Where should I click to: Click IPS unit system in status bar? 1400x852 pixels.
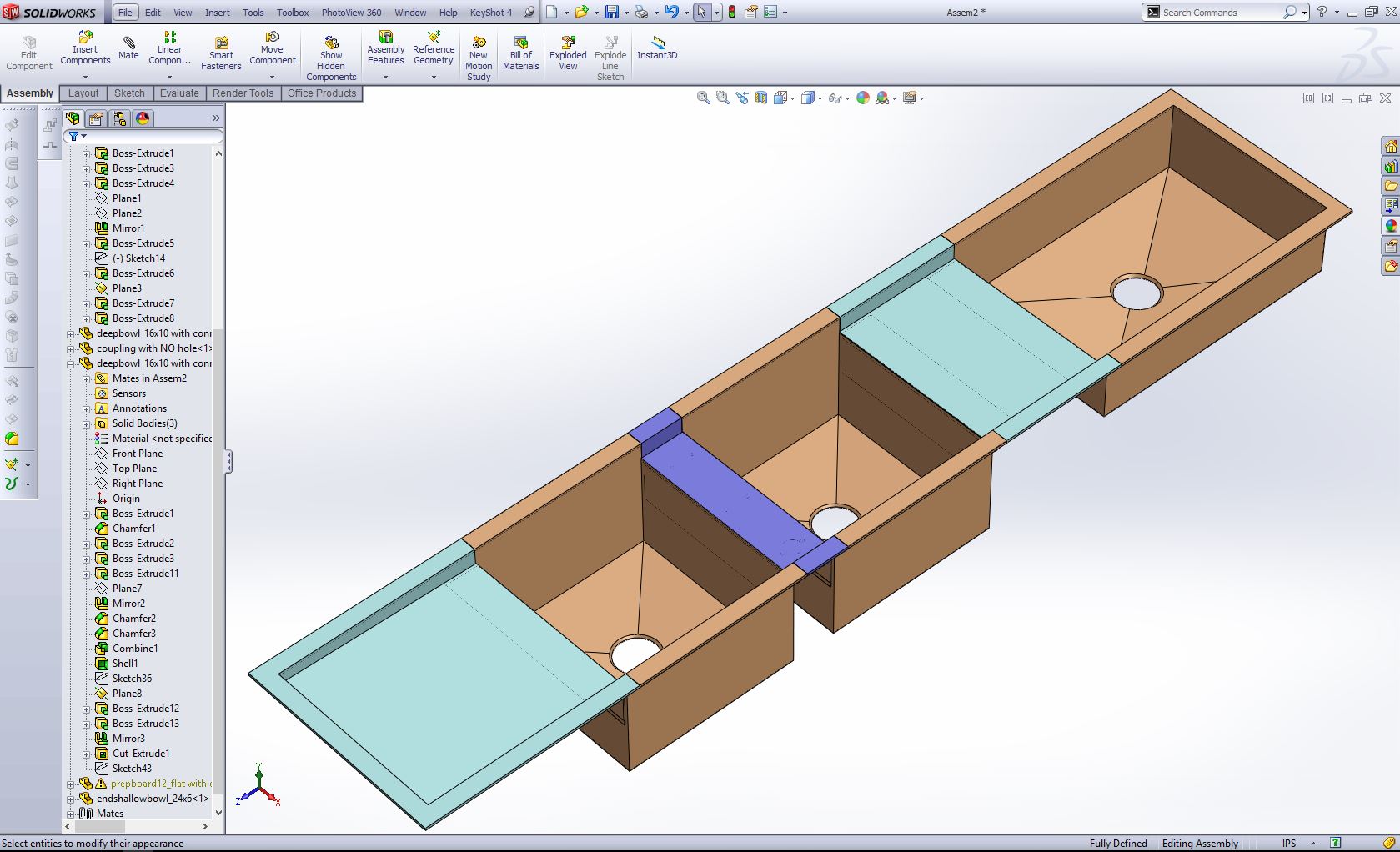[1289, 844]
